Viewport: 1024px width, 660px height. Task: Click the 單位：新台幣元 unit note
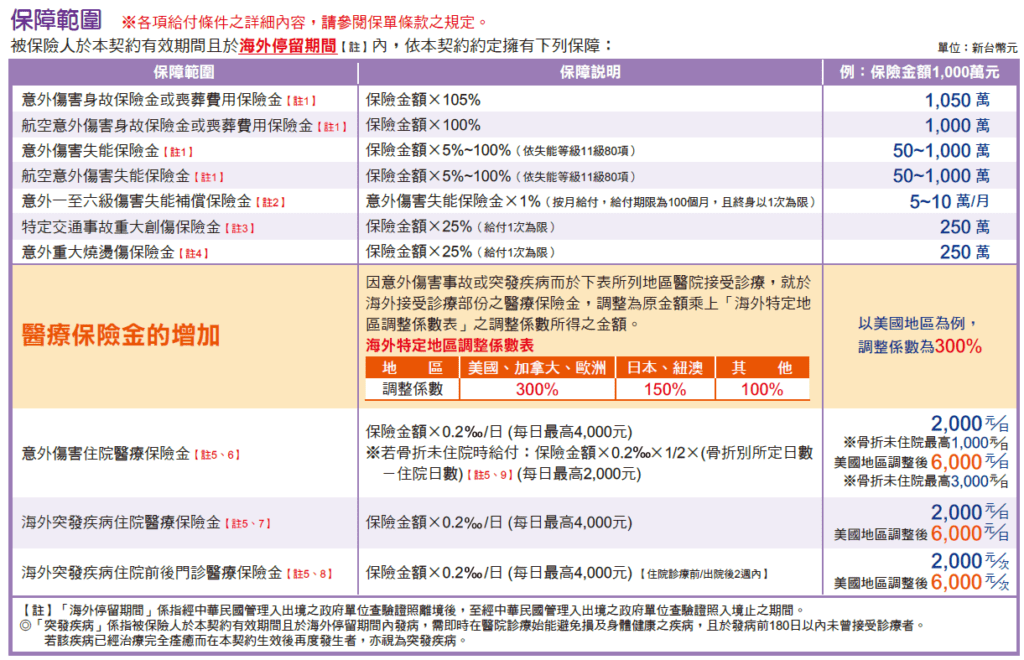pos(977,48)
